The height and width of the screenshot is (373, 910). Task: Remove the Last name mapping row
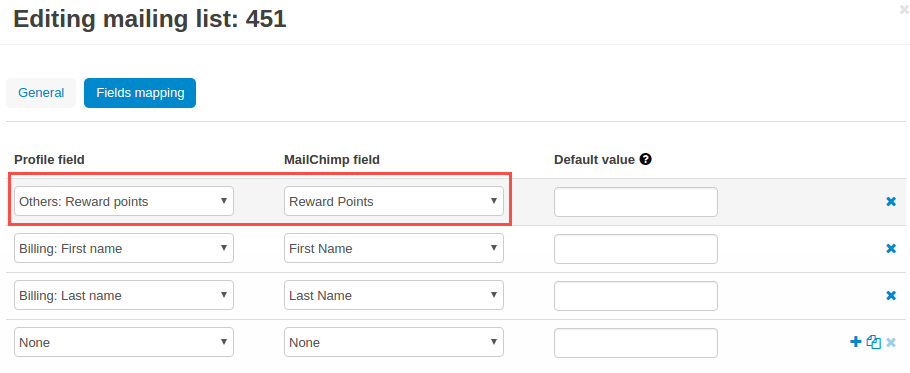click(891, 296)
